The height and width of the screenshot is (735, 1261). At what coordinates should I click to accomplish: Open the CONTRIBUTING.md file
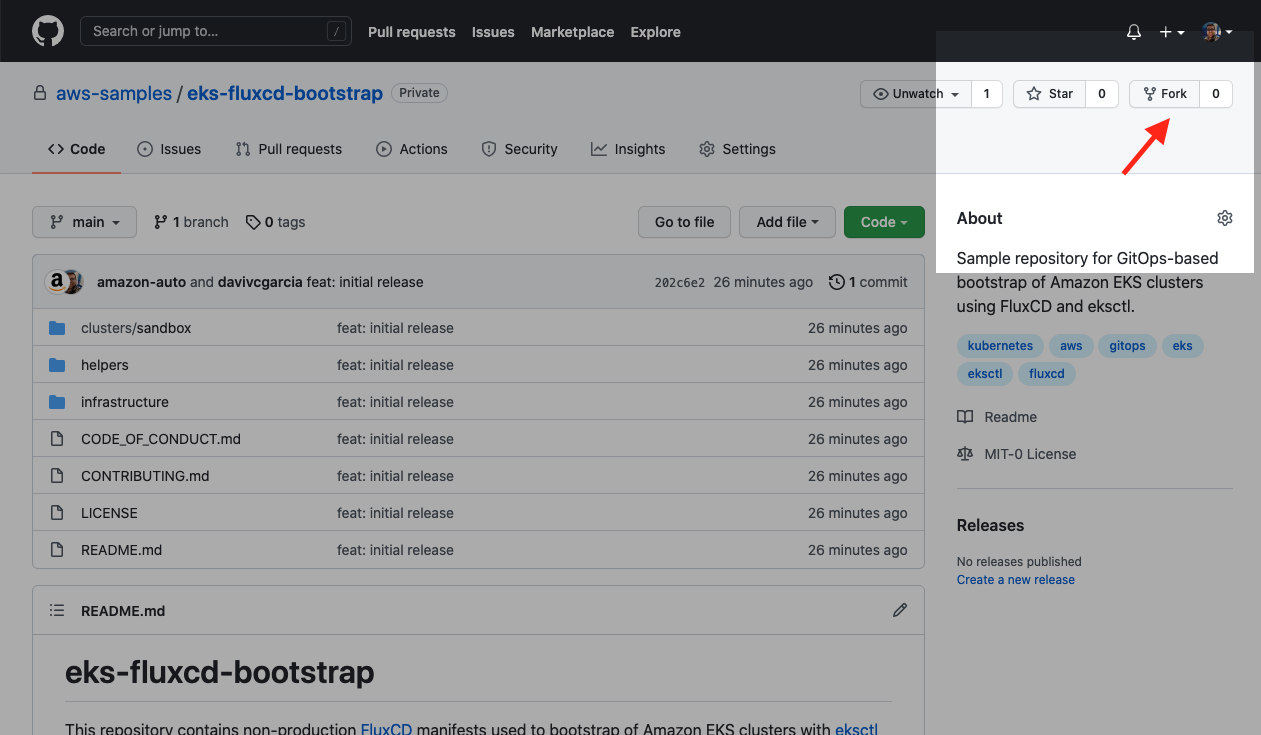[x=145, y=476]
